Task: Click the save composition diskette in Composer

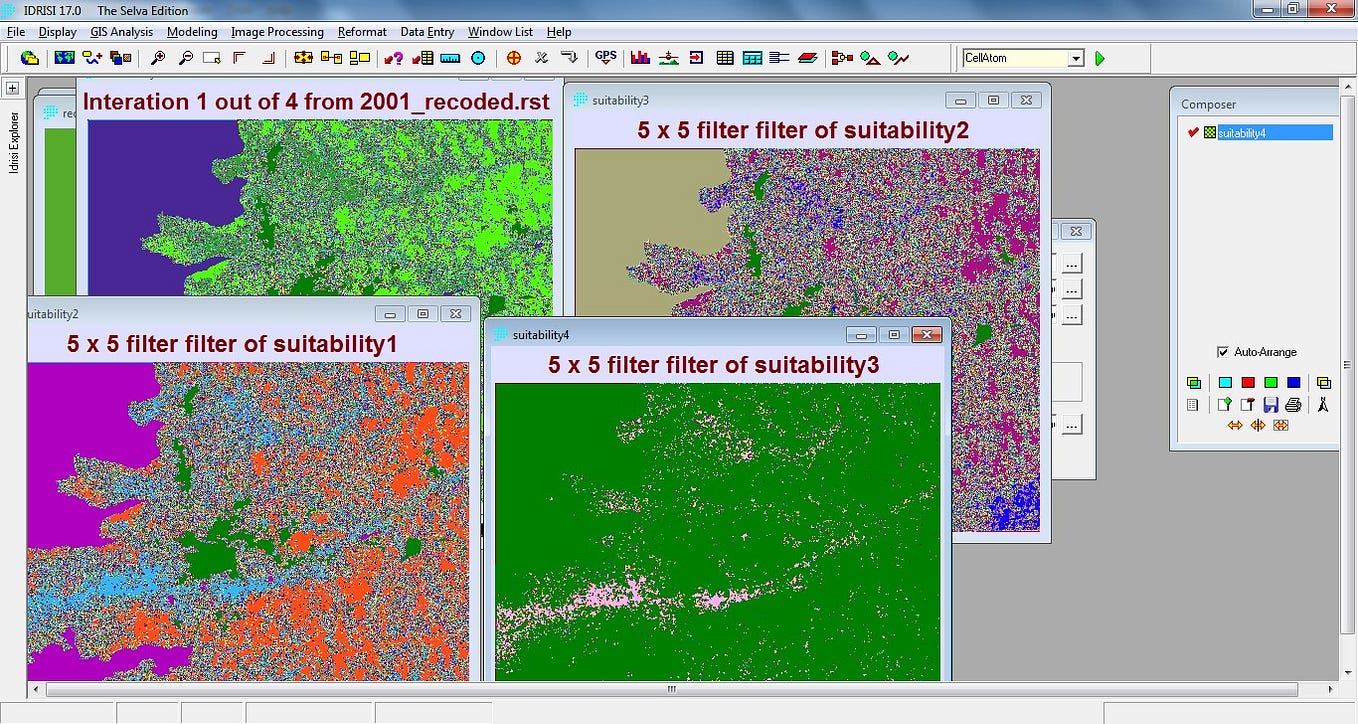Action: click(x=1271, y=404)
